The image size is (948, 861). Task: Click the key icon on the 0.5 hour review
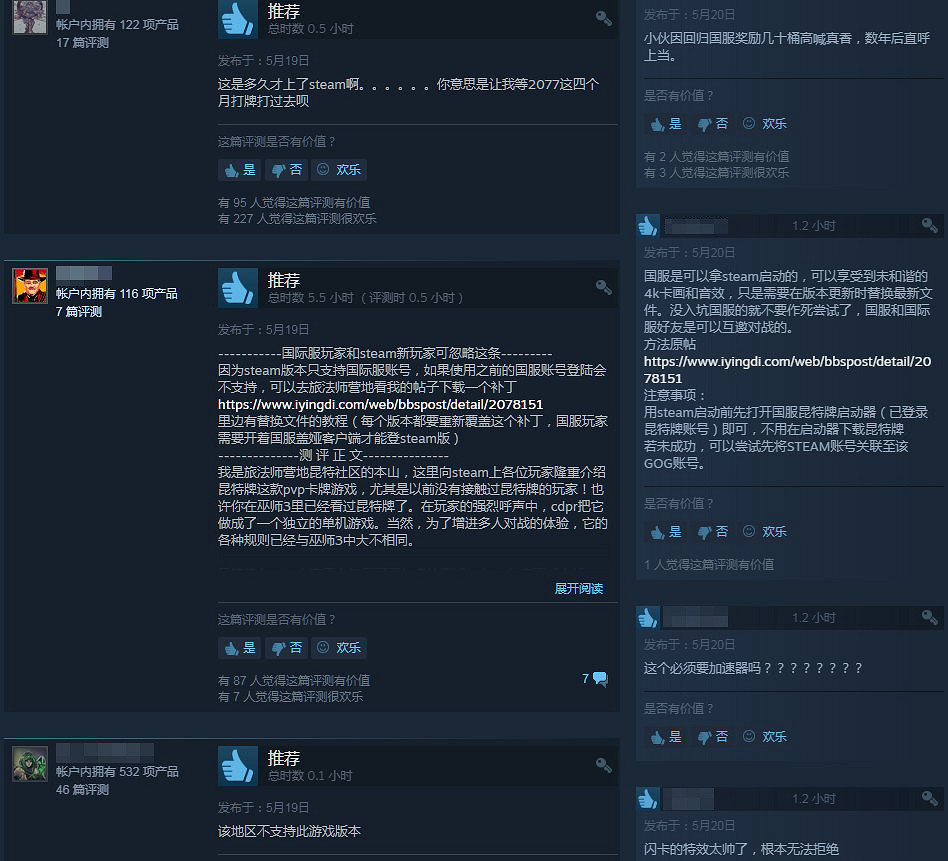click(x=603, y=18)
